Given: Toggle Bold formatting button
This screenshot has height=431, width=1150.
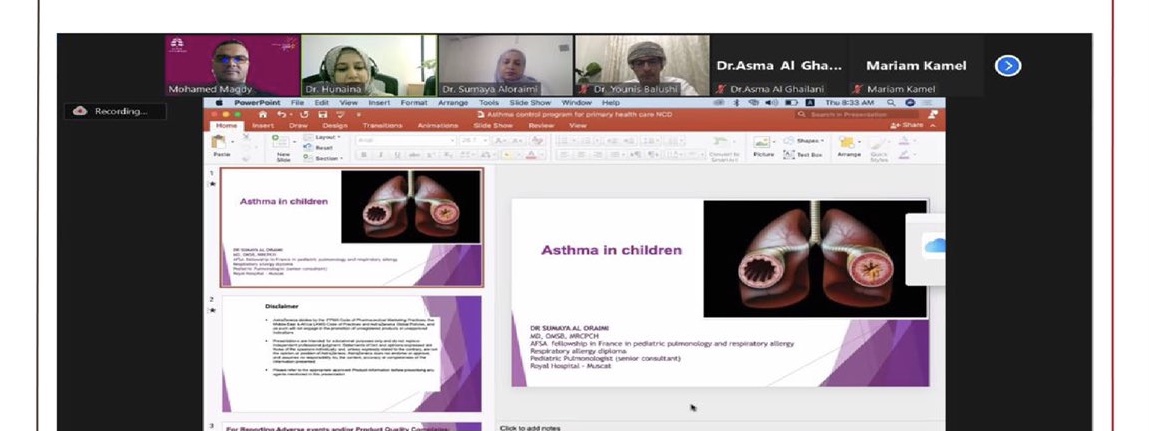Looking at the screenshot, I should click(x=361, y=155).
